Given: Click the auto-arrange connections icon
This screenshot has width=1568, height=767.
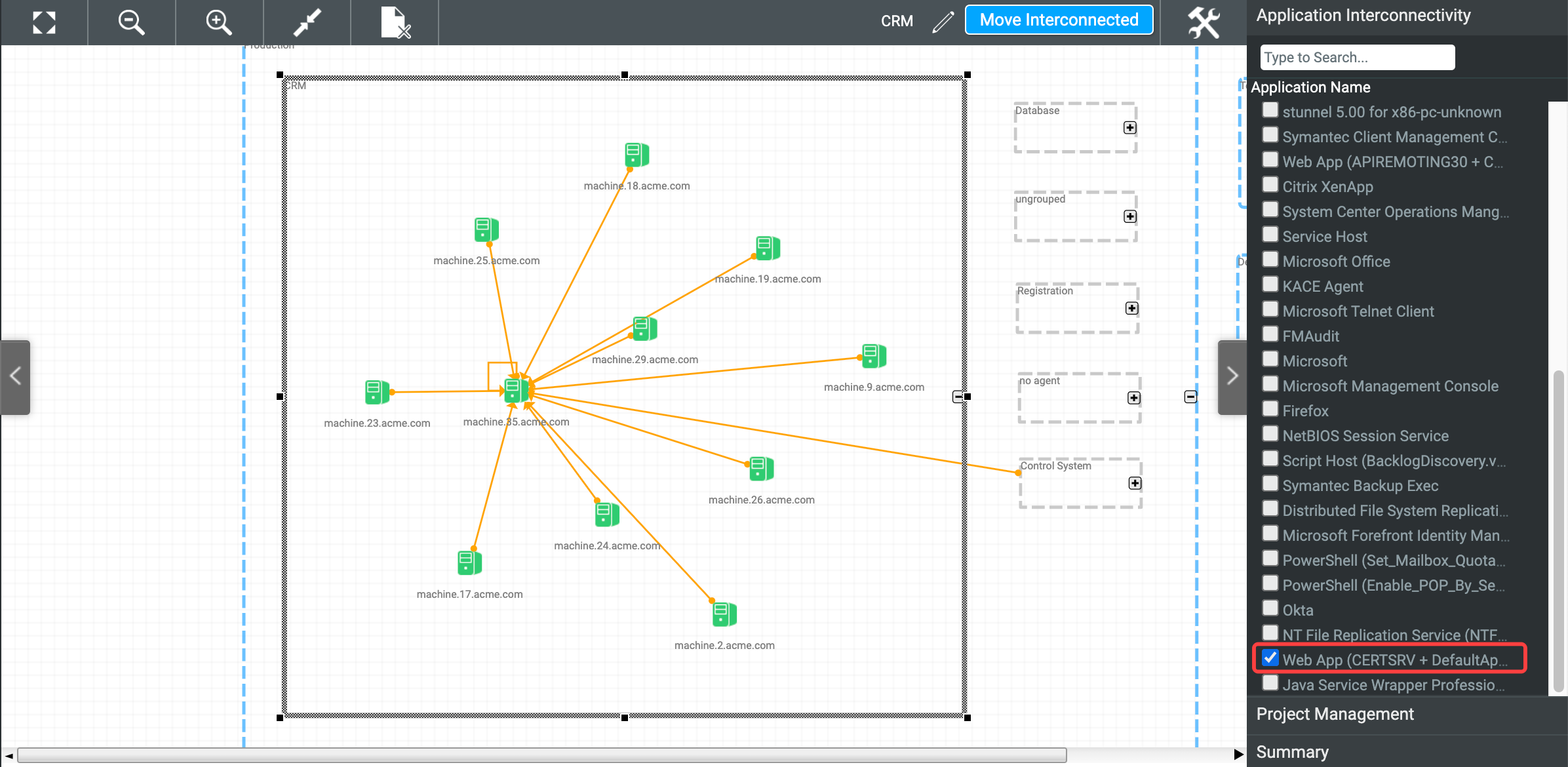Looking at the screenshot, I should [306, 22].
